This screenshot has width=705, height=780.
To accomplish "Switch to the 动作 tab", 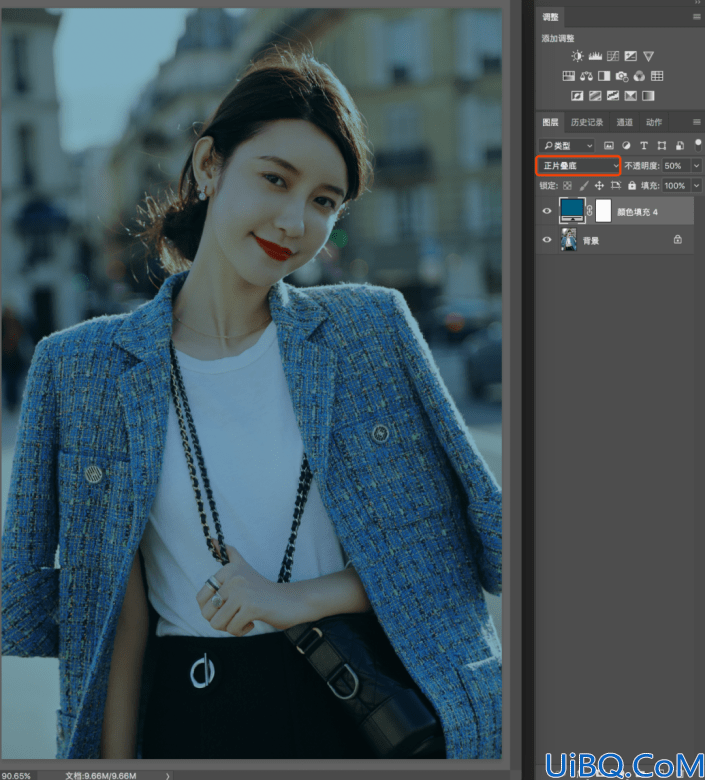I will coord(654,122).
